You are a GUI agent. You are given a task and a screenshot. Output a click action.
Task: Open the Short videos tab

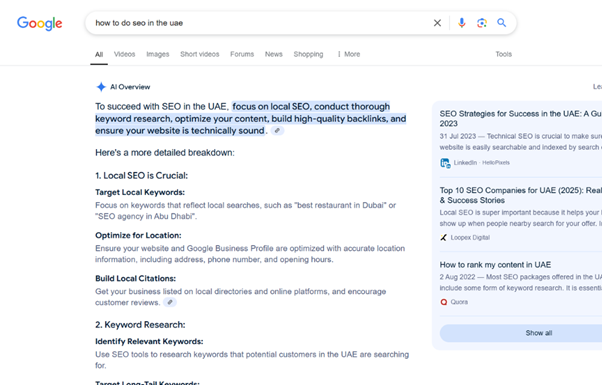click(200, 54)
